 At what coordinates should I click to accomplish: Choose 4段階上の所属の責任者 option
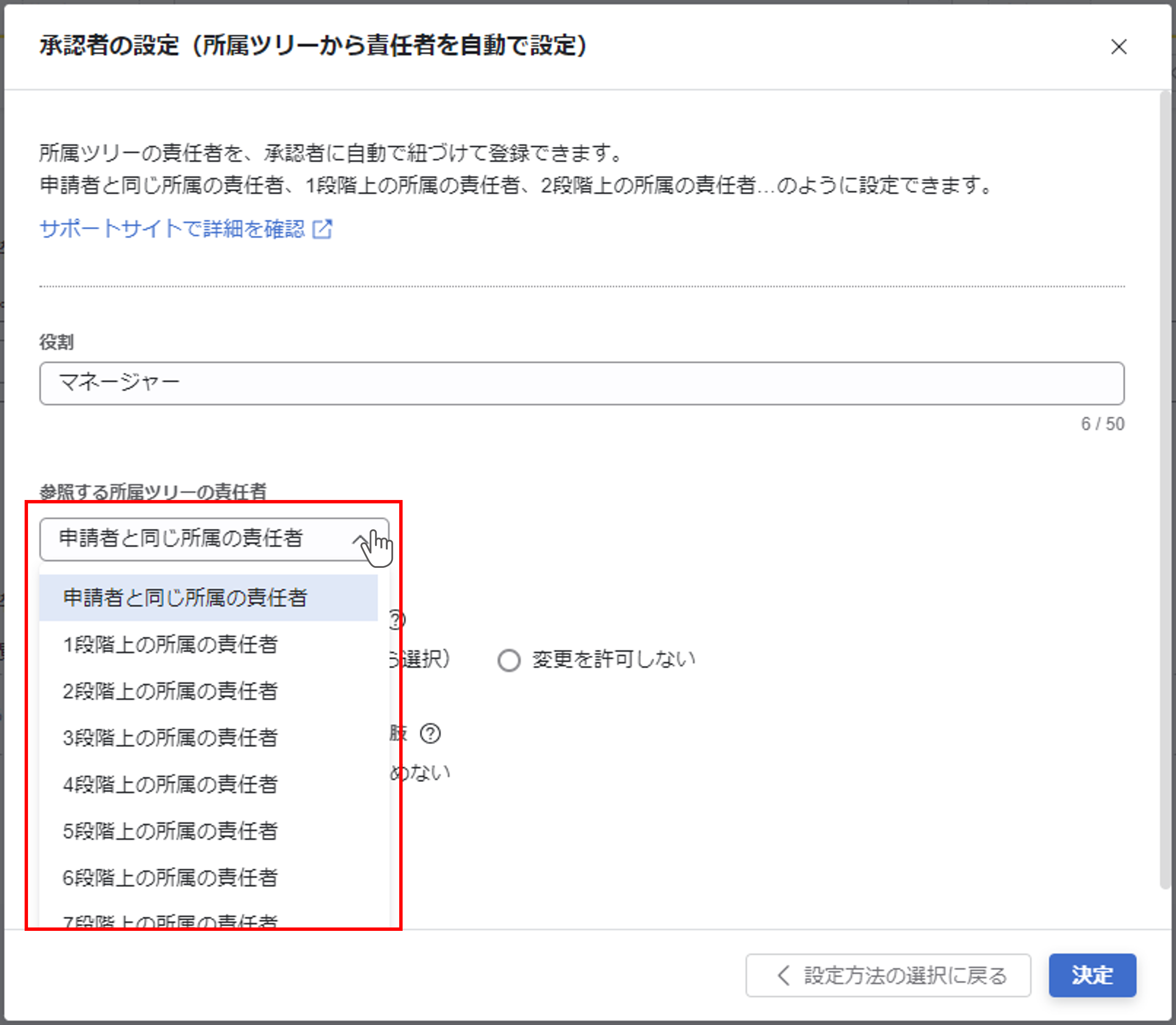208,784
